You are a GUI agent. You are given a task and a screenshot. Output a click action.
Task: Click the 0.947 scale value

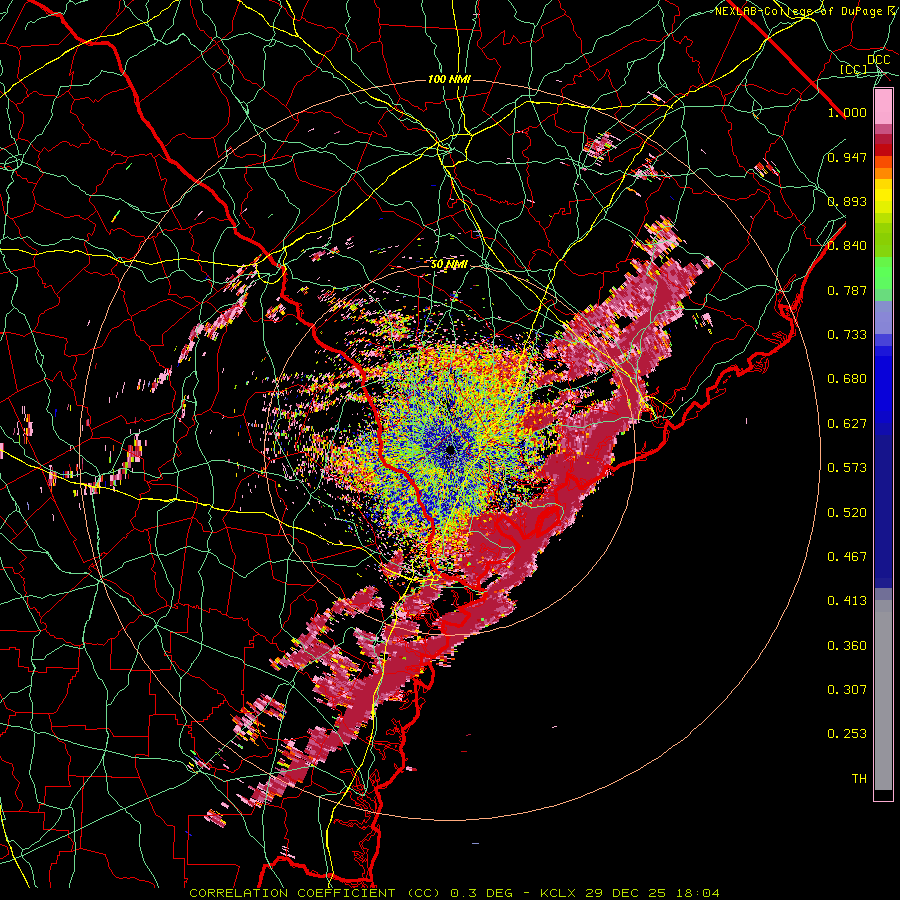pos(847,157)
